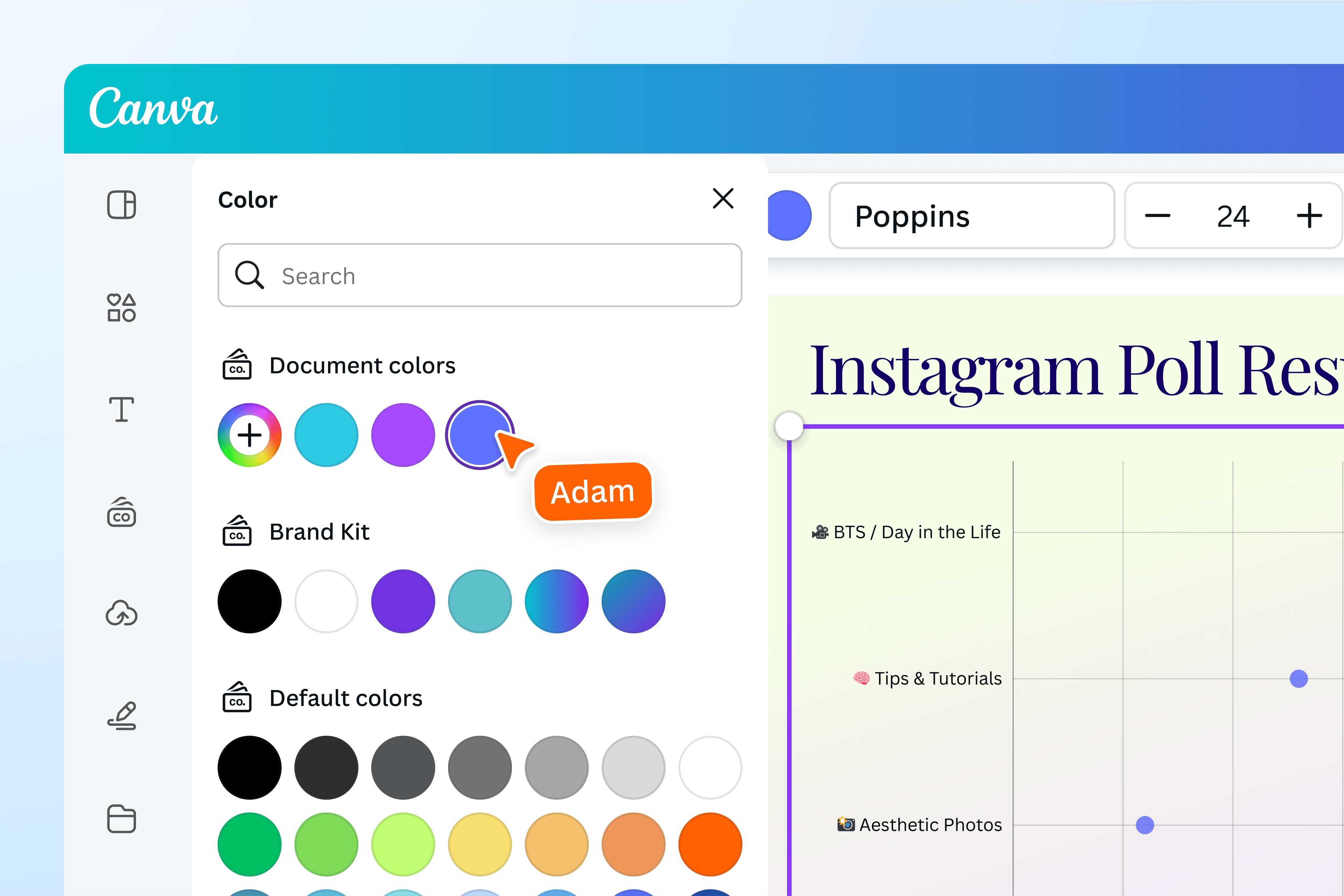
Task: Click the Canva logo
Action: click(154, 109)
